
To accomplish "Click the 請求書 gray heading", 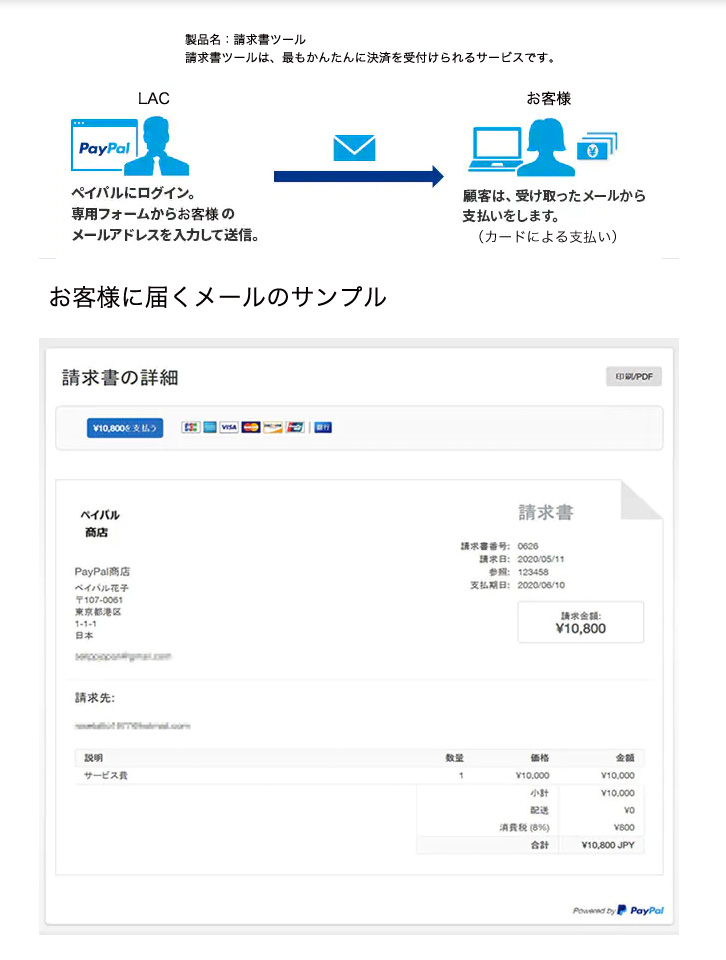I will coord(545,512).
